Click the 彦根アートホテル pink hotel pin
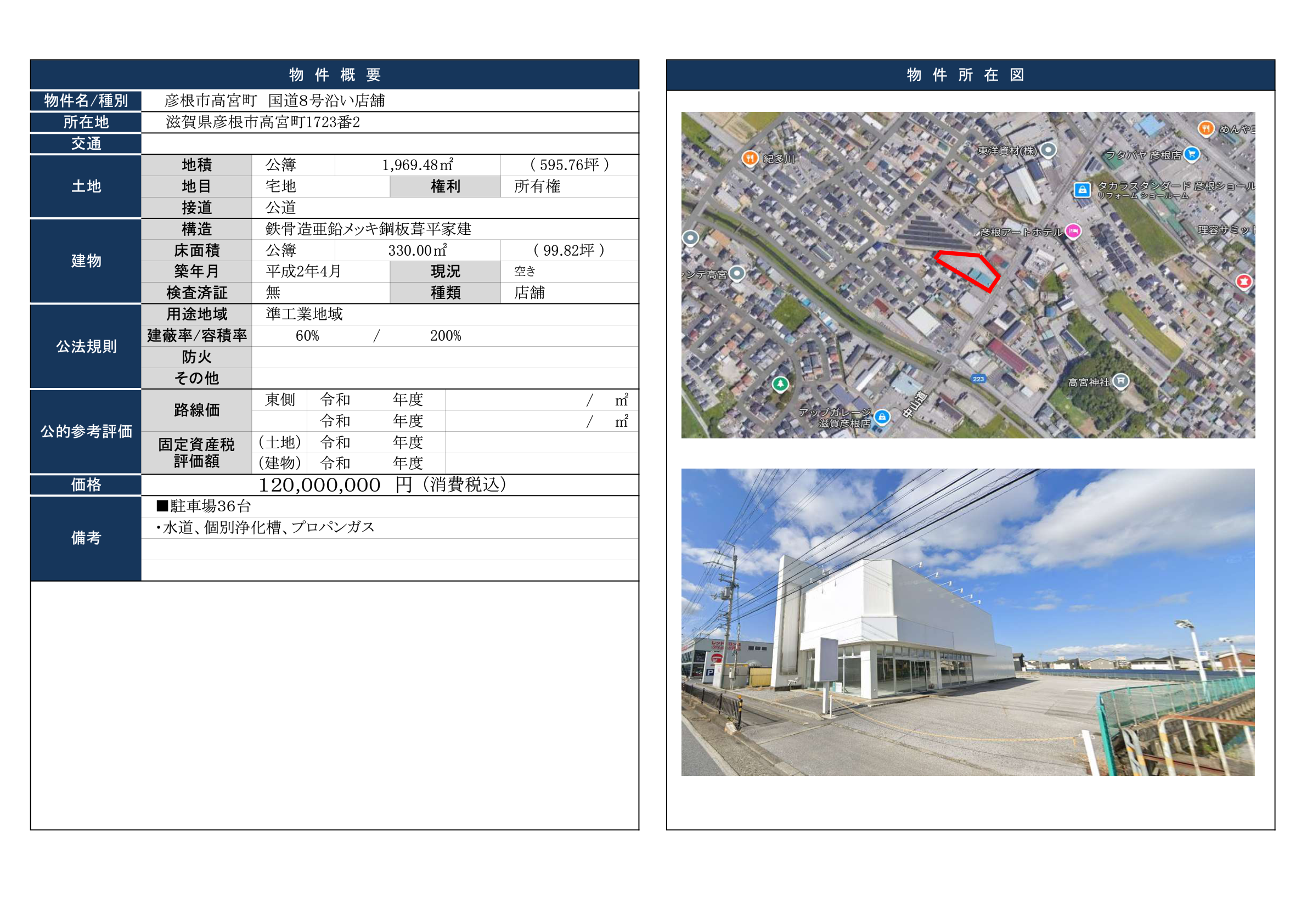The image size is (1307, 924). click(1073, 231)
